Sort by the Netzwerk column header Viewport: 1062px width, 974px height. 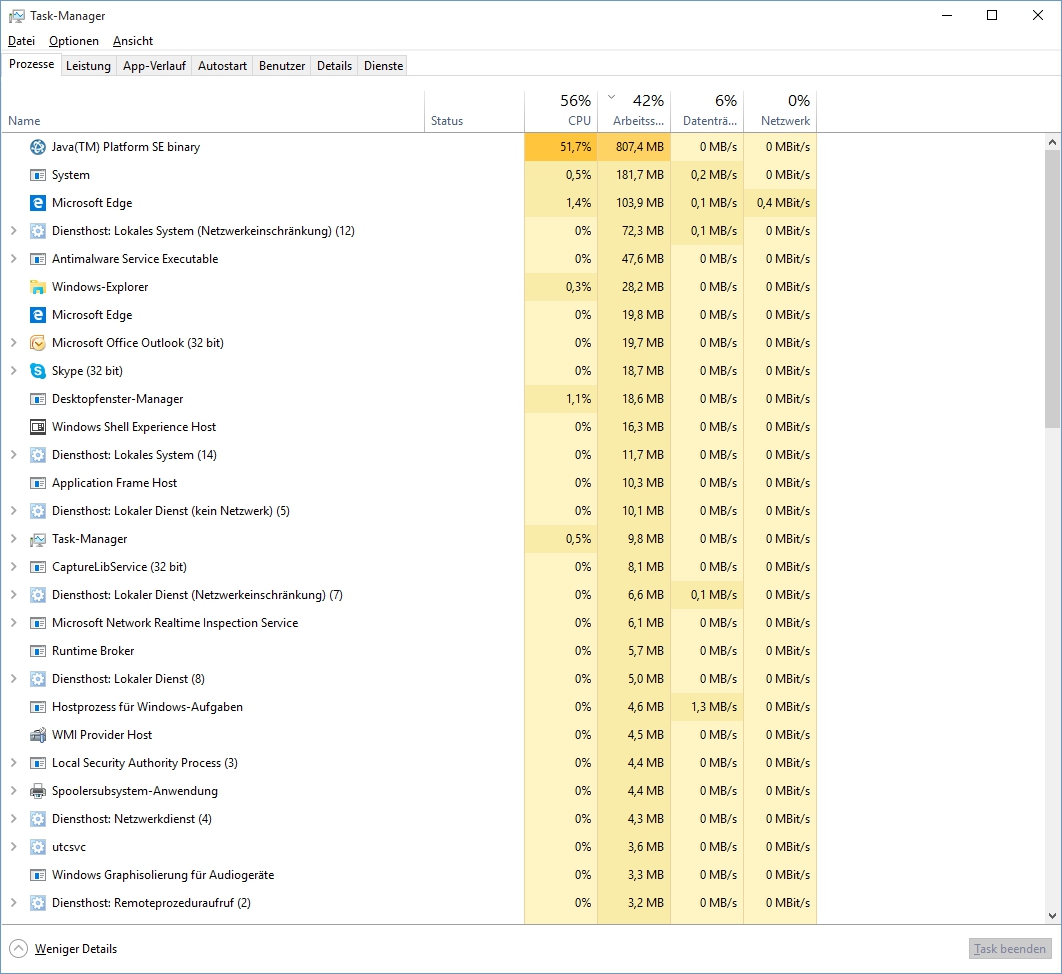click(x=780, y=111)
